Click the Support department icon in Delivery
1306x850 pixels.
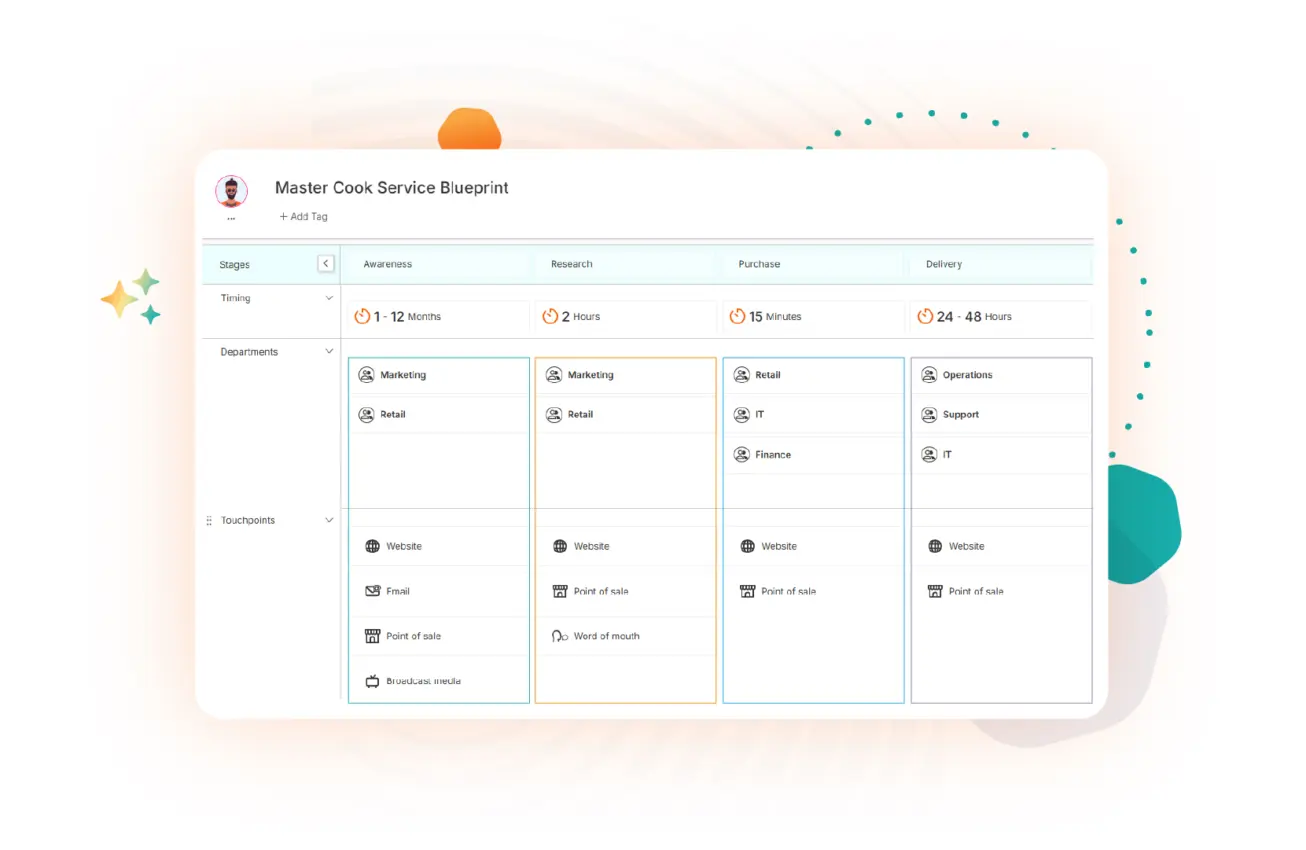[x=929, y=414]
